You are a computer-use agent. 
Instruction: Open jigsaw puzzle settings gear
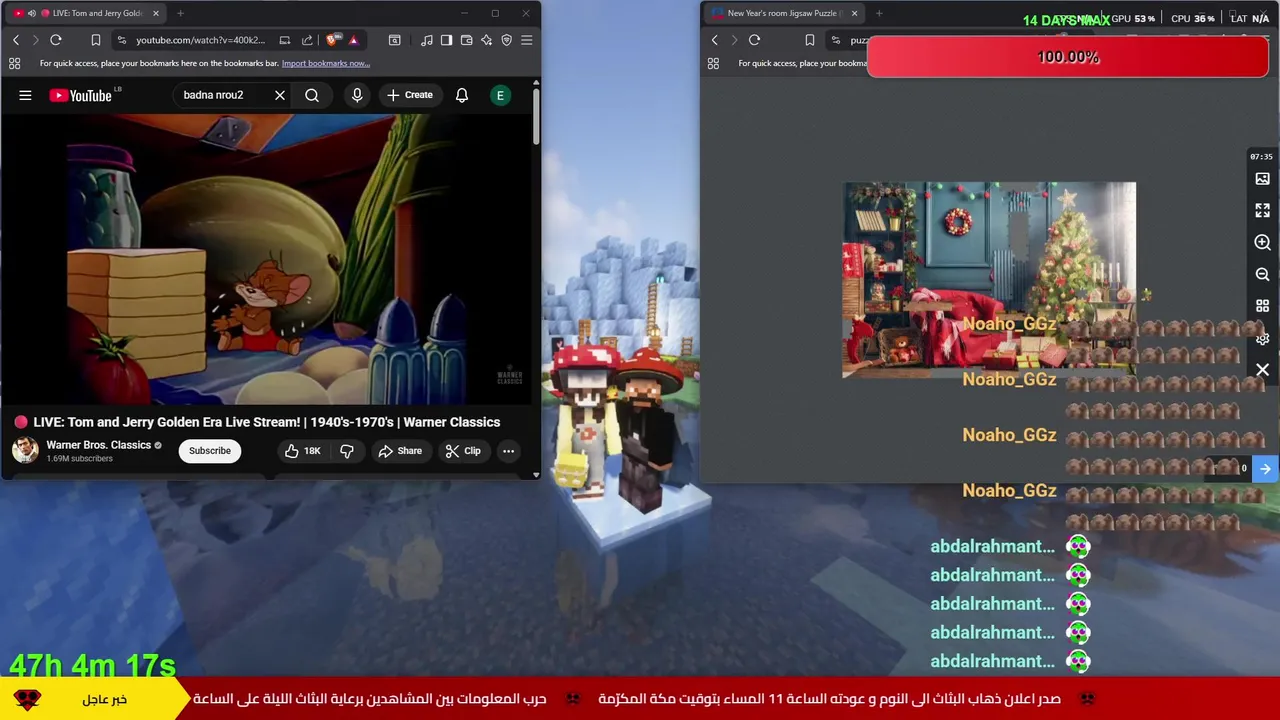[1262, 339]
